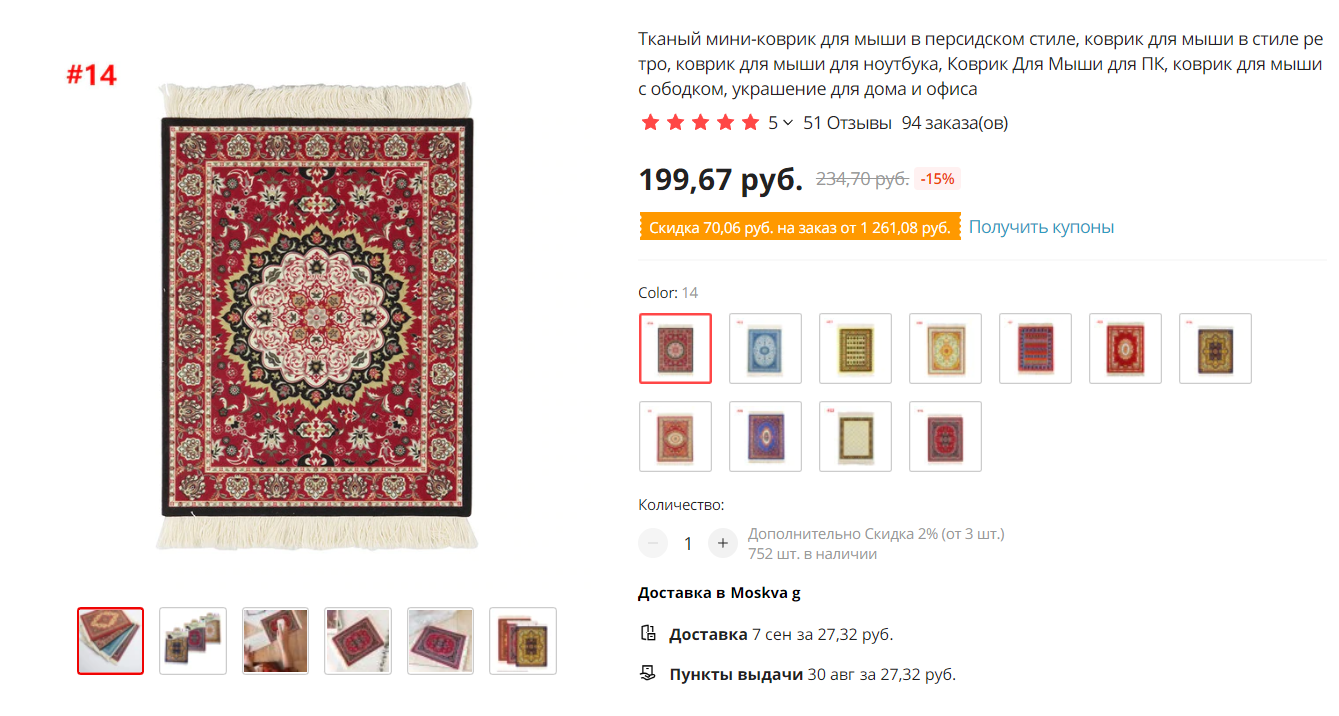View thumbnail of three packaged rug mousepads
Screen dimensions: 1339x716
click(193, 641)
